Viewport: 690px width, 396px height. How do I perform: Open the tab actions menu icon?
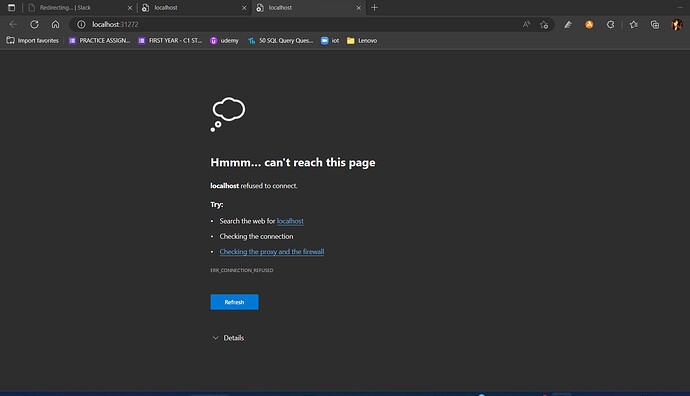click(11, 7)
